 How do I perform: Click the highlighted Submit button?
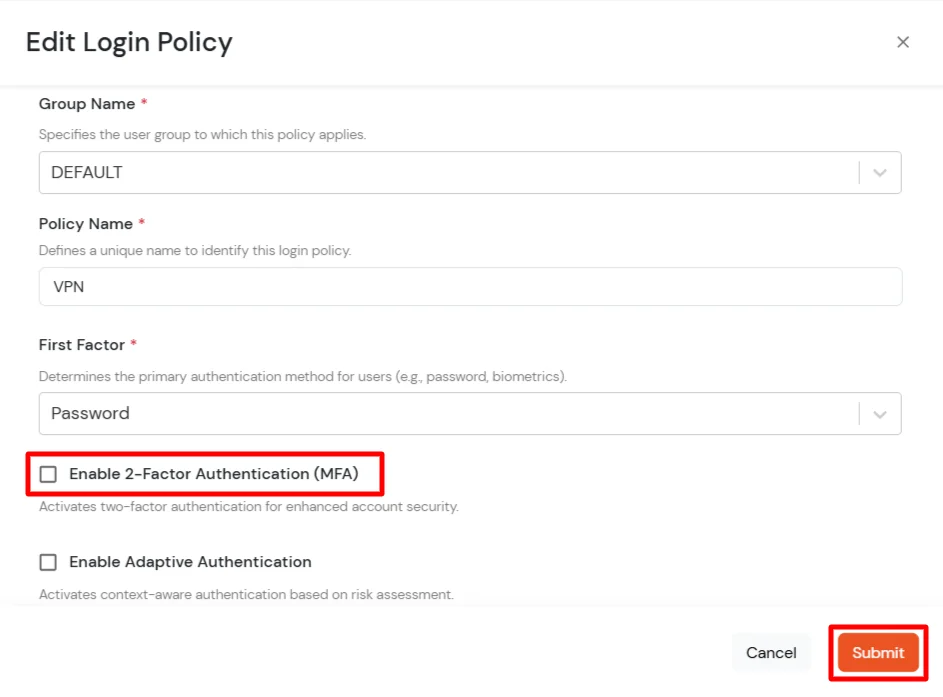point(877,652)
